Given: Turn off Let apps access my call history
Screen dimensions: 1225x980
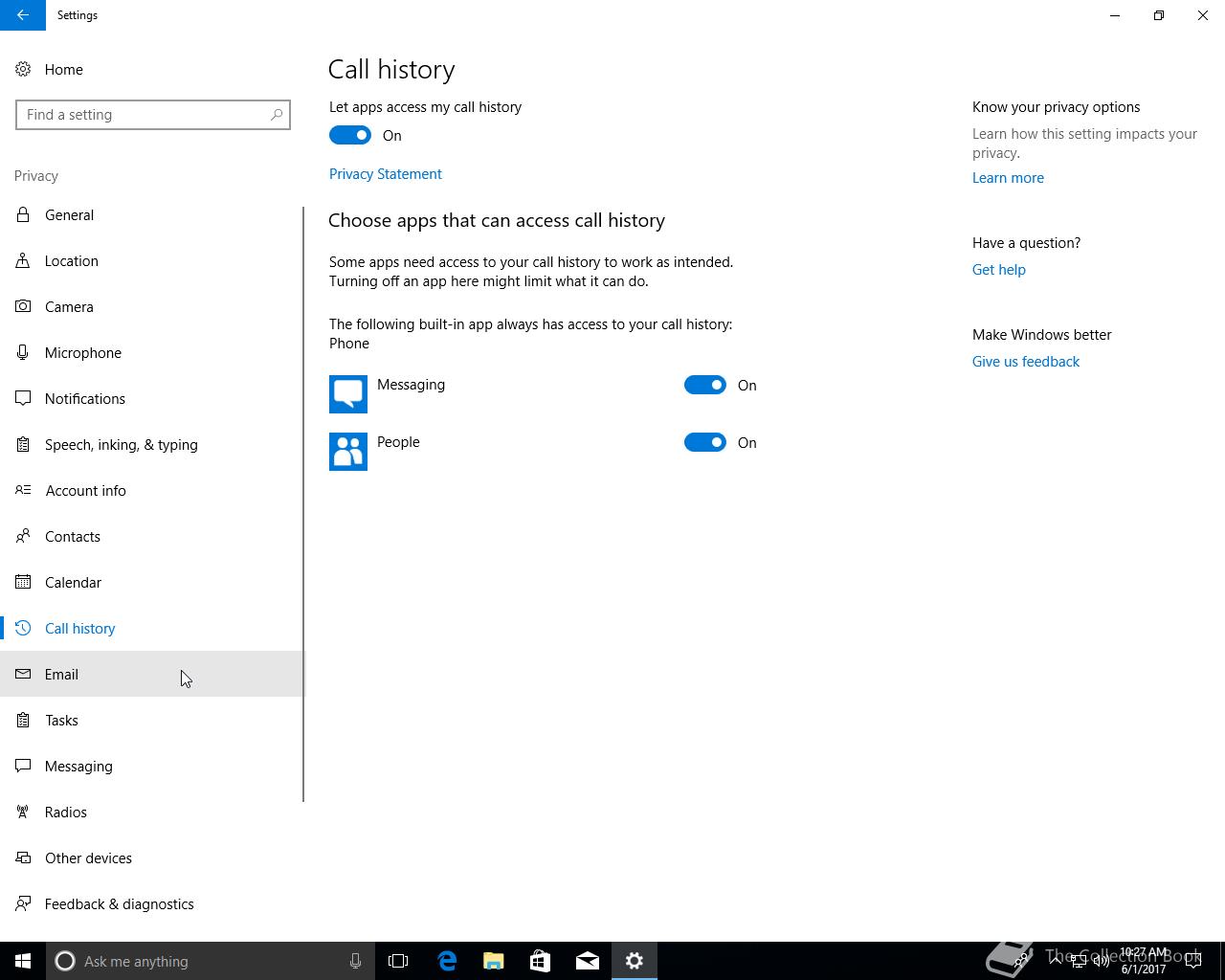Looking at the screenshot, I should [350, 135].
